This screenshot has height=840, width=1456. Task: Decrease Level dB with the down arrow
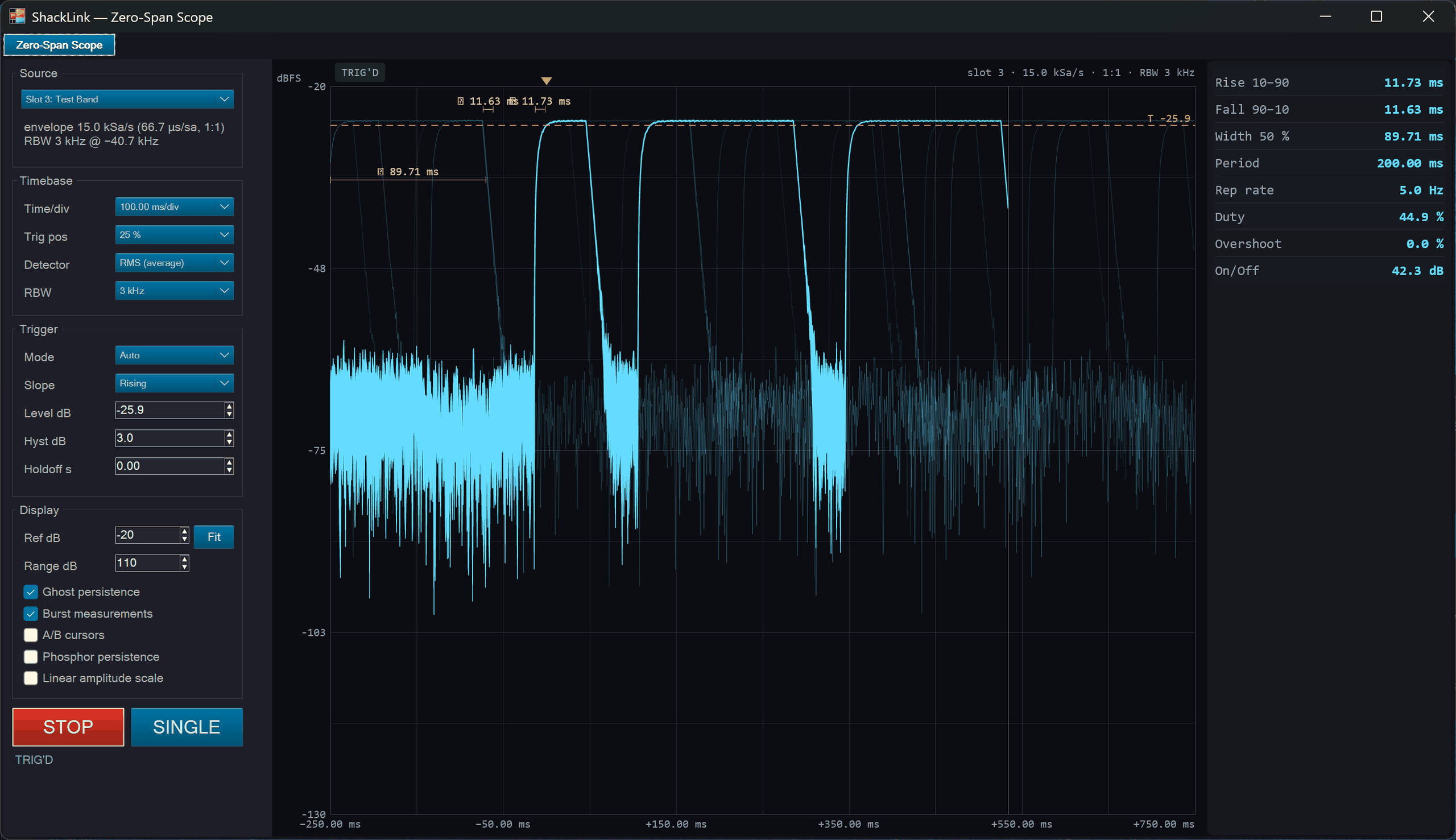(x=230, y=414)
